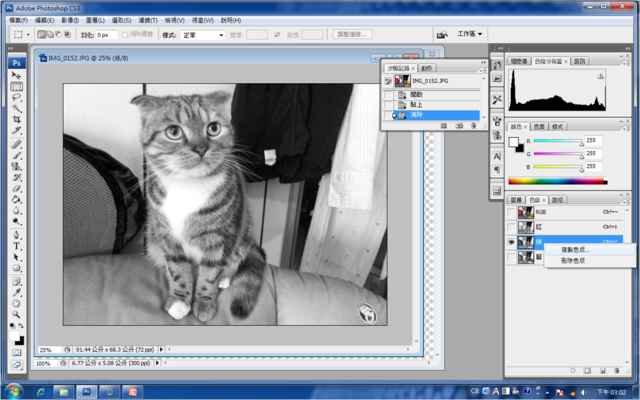Select the Rectangular Marquee tool in toolbox
The width and height of the screenshot is (640, 400).
click(16, 87)
